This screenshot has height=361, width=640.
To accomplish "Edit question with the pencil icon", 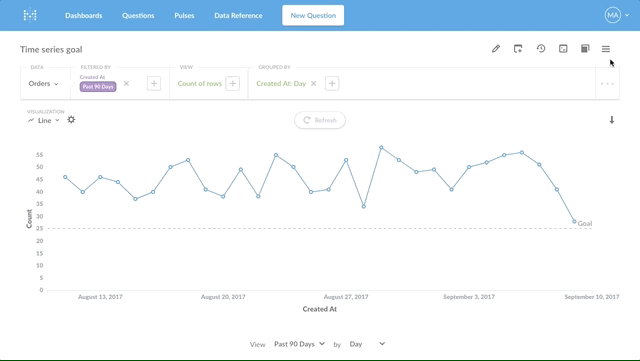I will pyautogui.click(x=496, y=49).
